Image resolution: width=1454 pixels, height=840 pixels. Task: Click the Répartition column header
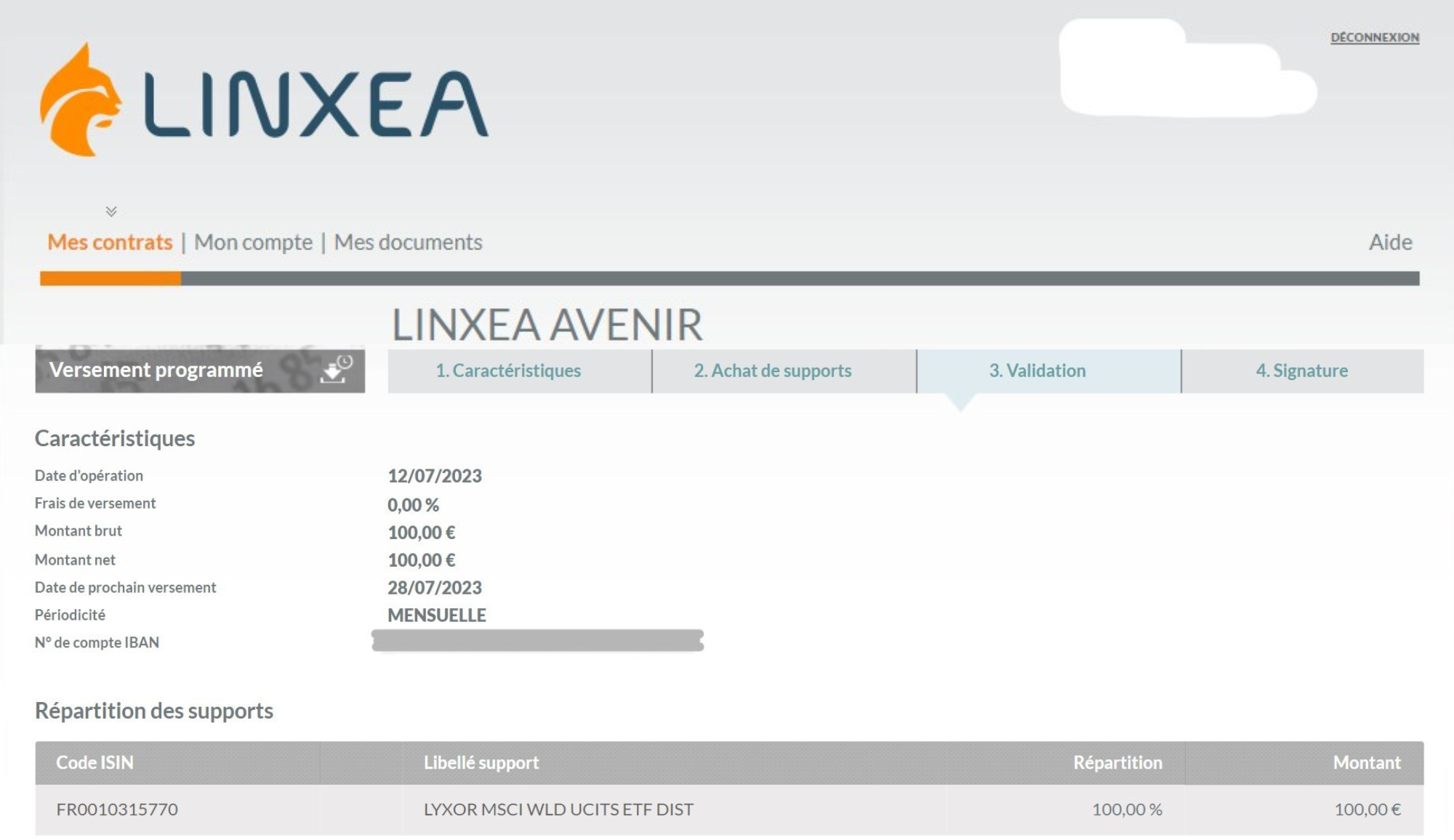tap(1117, 762)
